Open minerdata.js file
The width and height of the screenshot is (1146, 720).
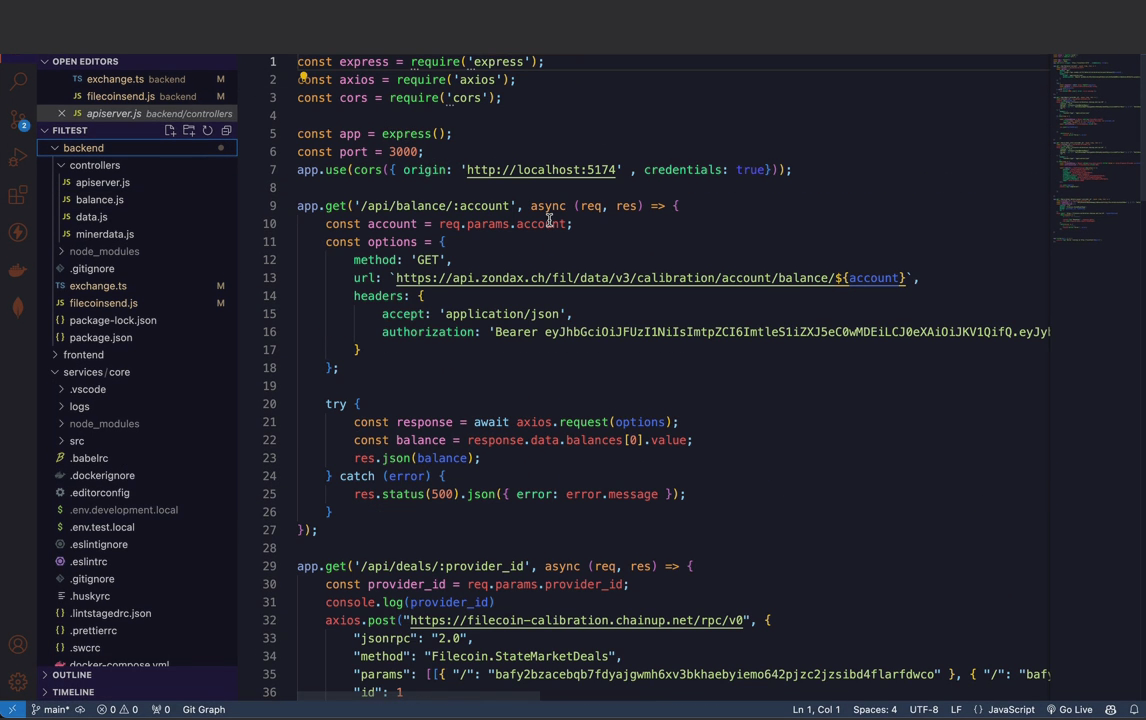(x=137, y=234)
